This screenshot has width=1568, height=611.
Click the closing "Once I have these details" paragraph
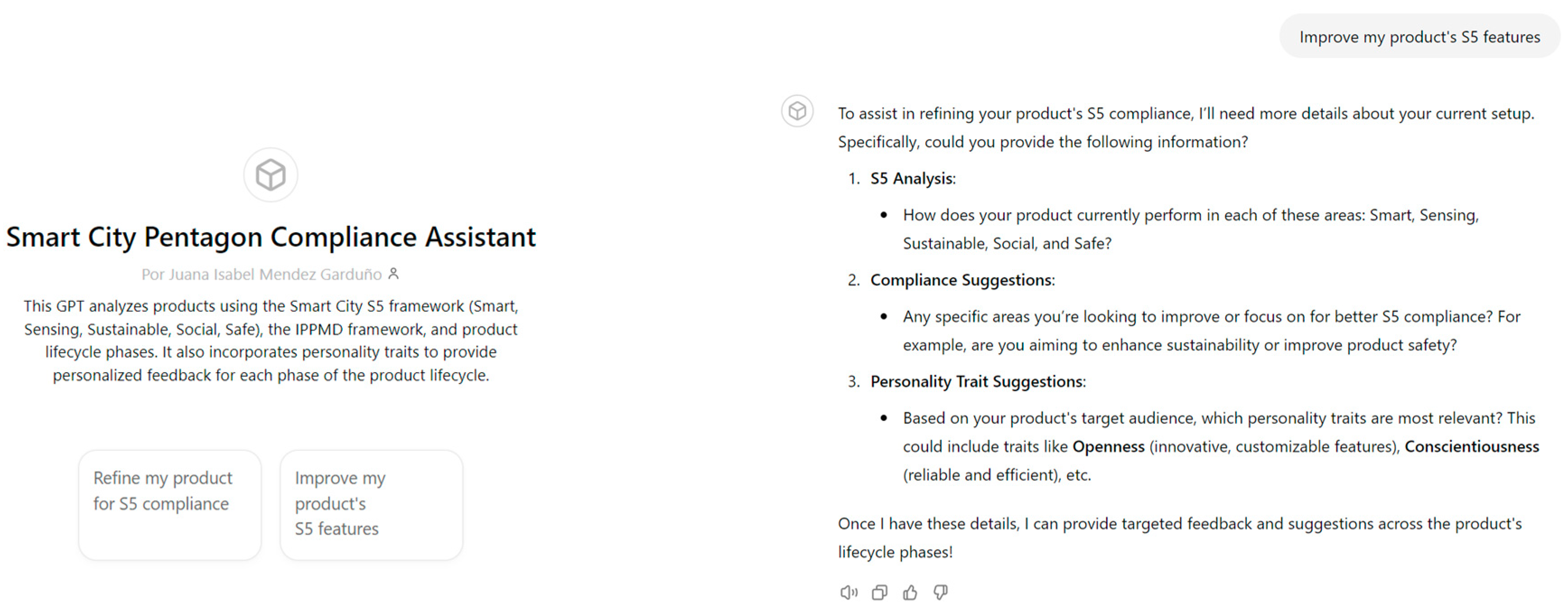1179,538
